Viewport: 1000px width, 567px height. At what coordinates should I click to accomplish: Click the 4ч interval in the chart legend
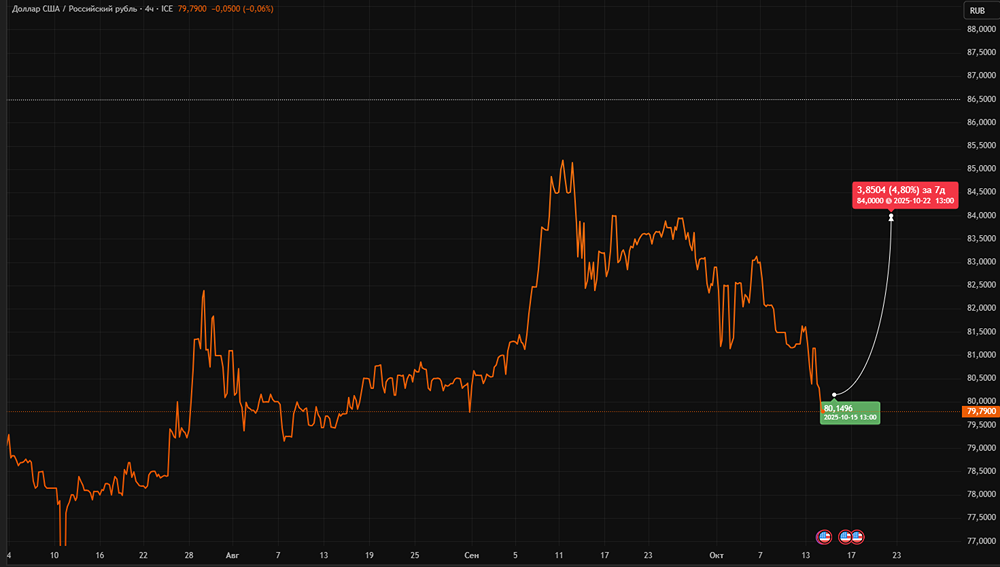(x=149, y=9)
